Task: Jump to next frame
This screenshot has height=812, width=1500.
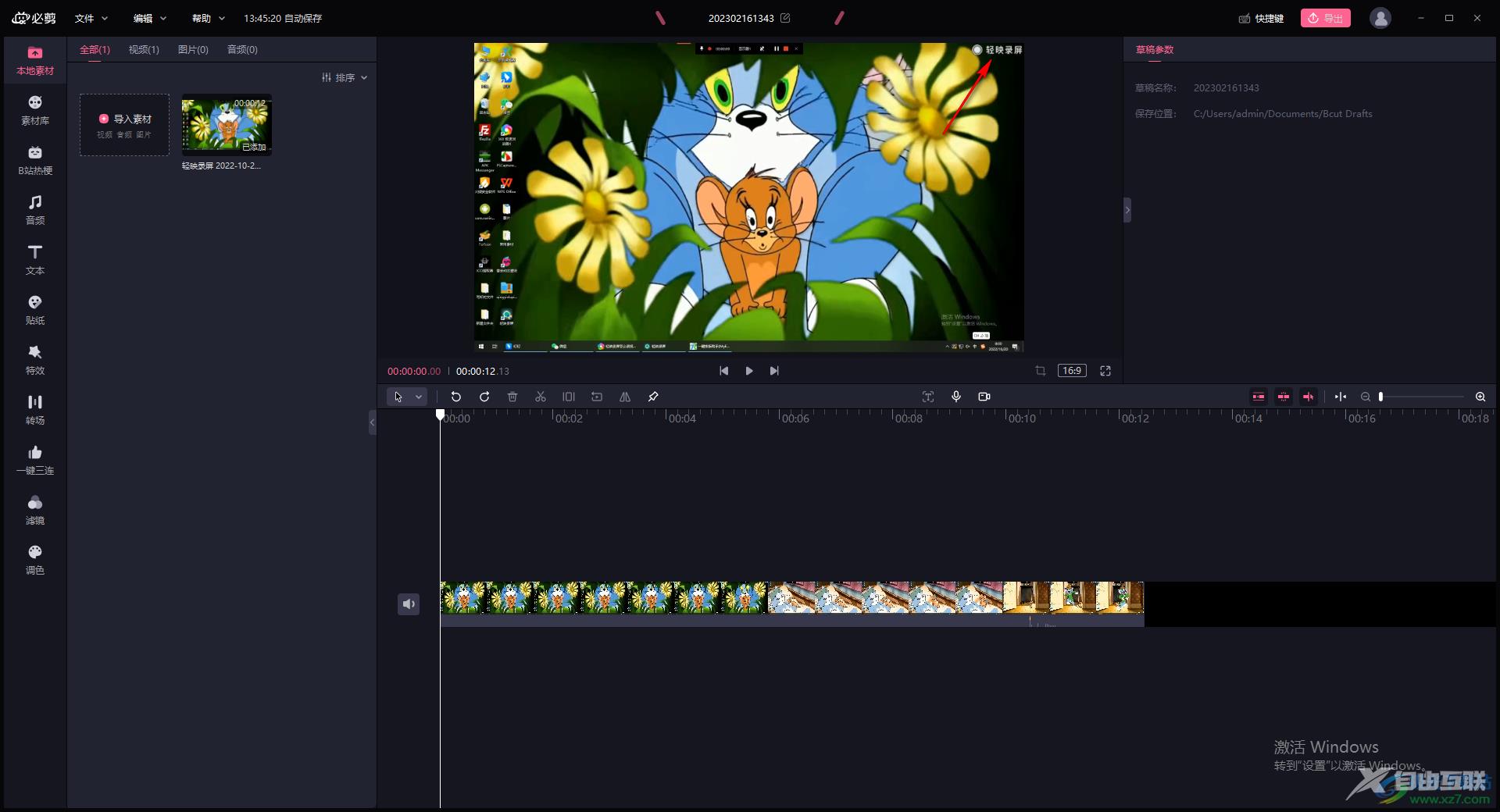Action: [x=774, y=371]
